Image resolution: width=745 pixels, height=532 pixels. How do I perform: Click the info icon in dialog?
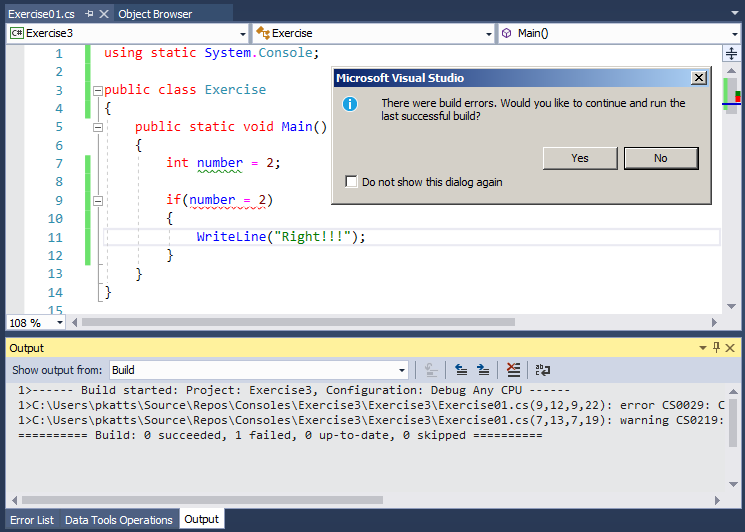click(350, 104)
